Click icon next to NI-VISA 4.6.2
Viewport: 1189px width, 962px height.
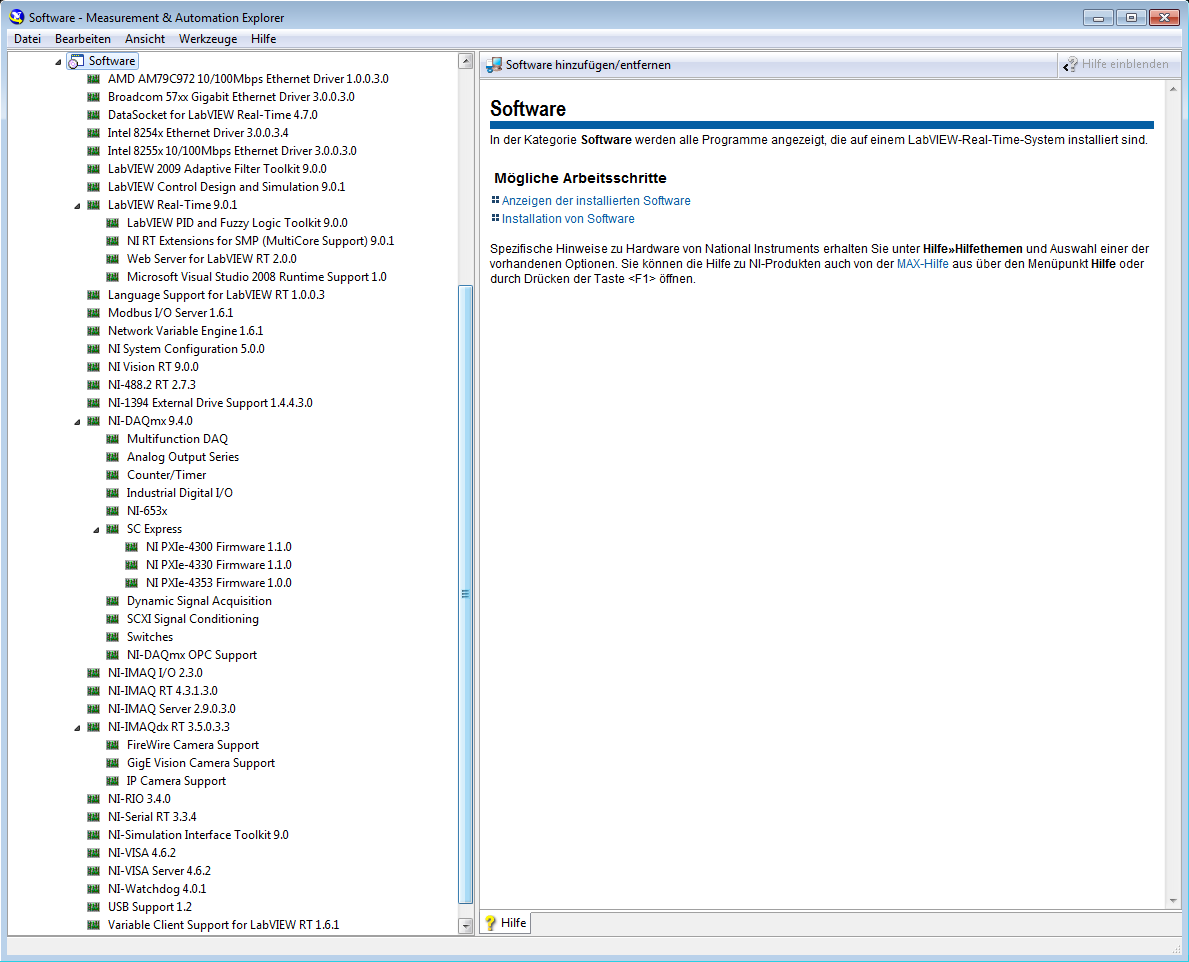(93, 853)
